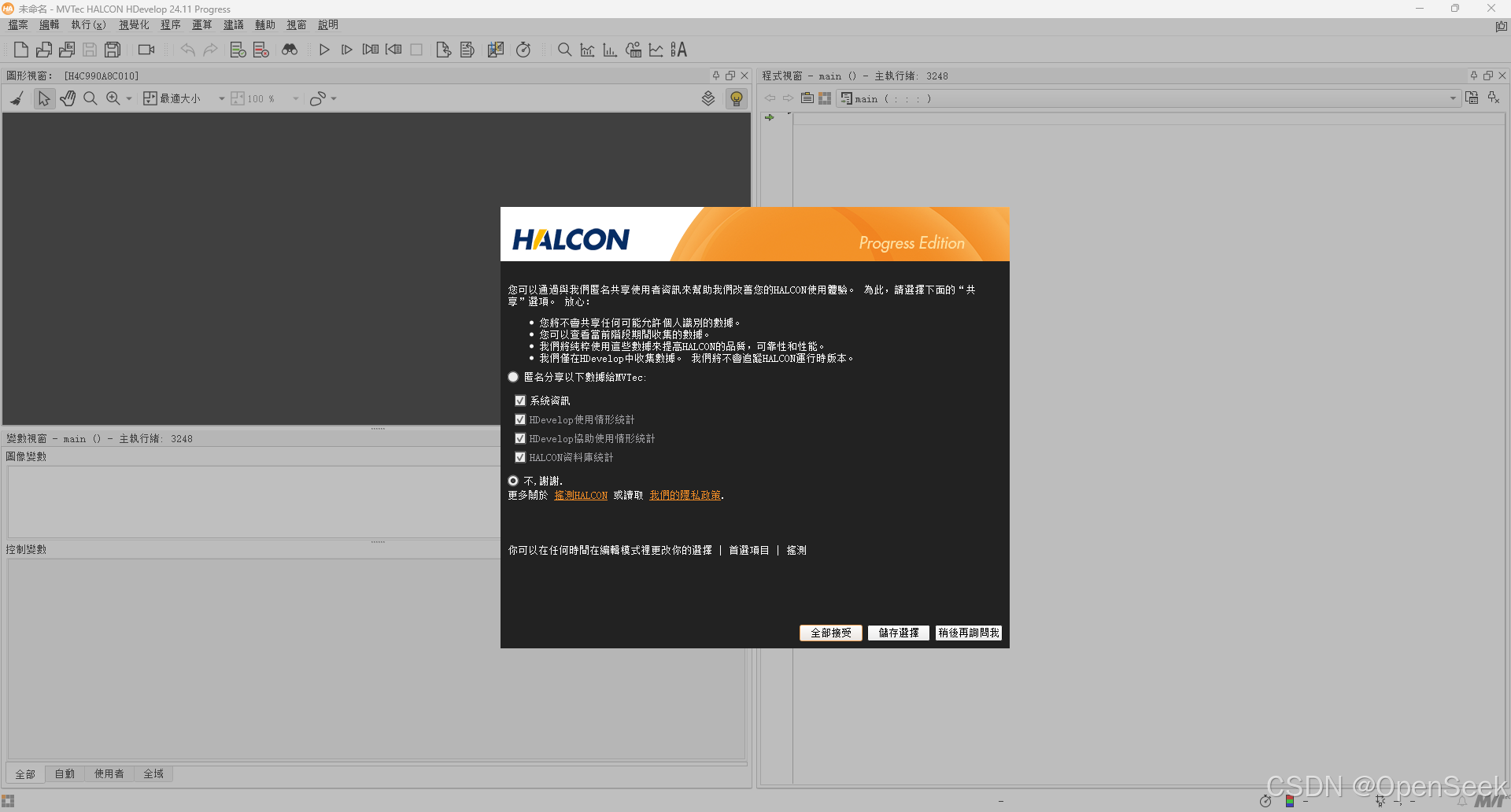Select the 不,謝謝 radio option
Screen dimensions: 1511x812
click(x=513, y=481)
